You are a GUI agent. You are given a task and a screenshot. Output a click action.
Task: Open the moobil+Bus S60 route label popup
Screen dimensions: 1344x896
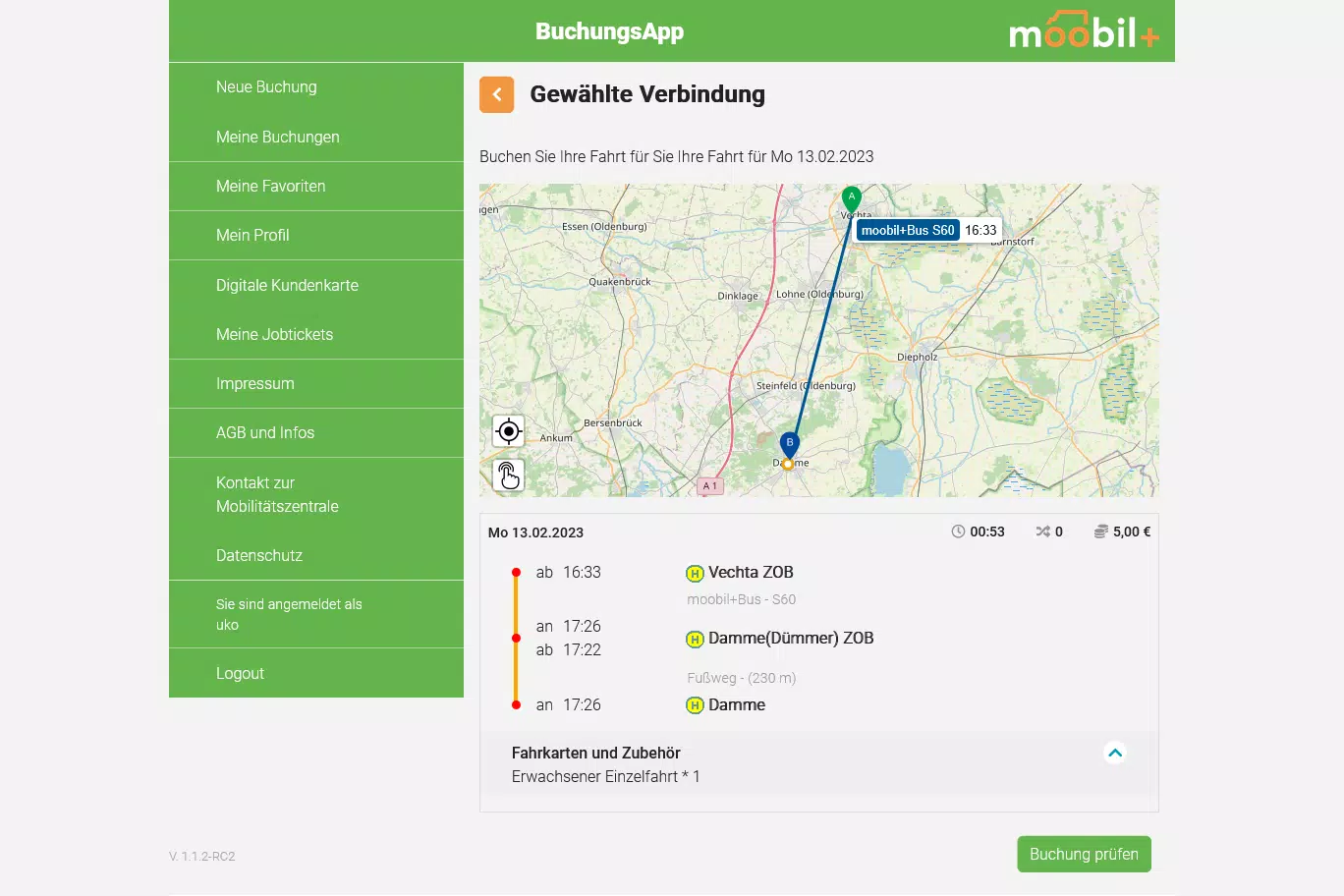906,230
